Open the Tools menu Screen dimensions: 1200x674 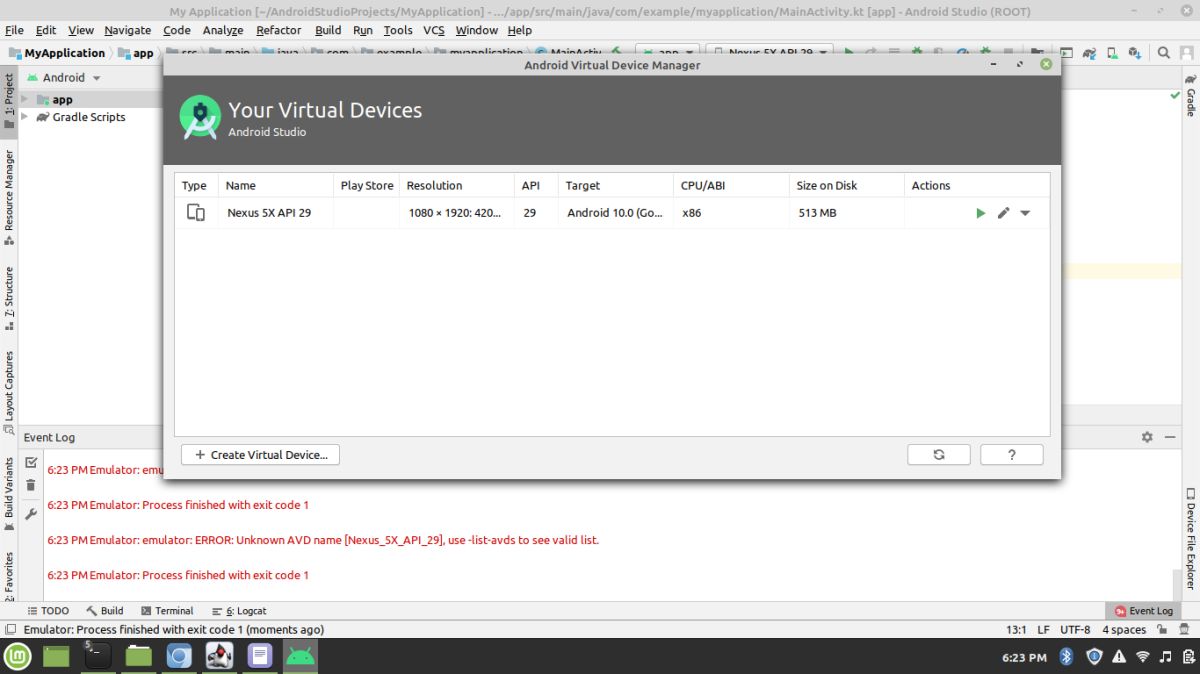pyautogui.click(x=398, y=30)
